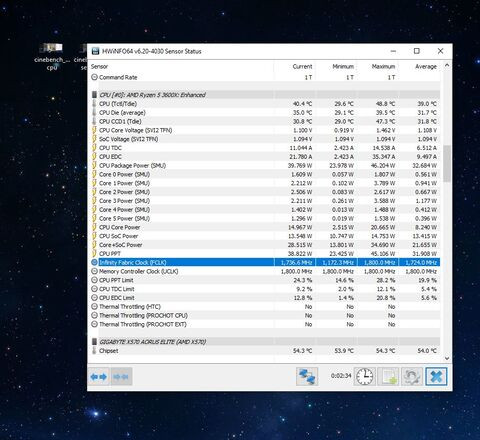The image size is (480, 440).
Task: Select the Core 2 Power (SMU) row
Action: point(265,192)
